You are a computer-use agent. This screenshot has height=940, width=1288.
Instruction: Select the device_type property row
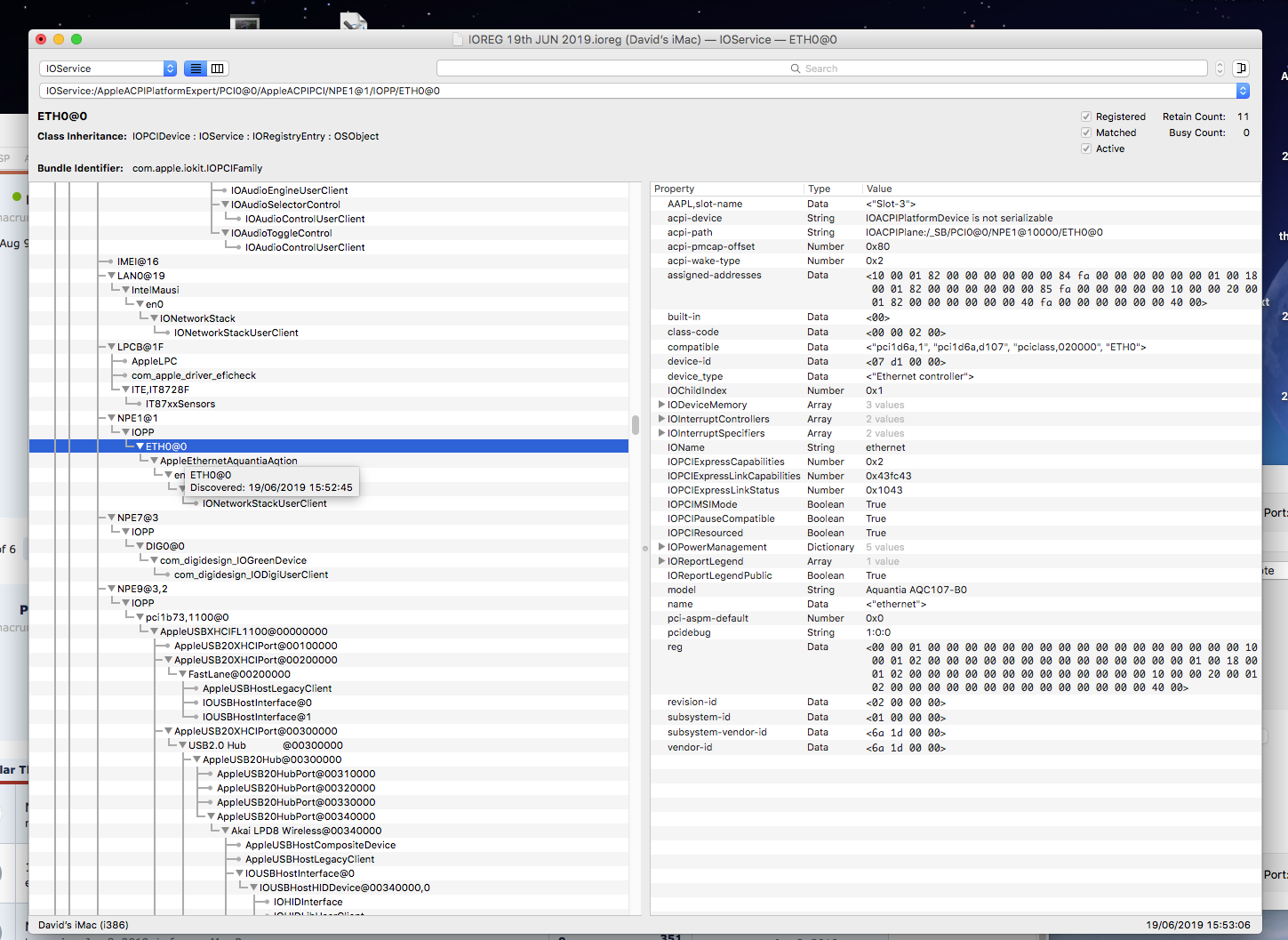click(956, 376)
